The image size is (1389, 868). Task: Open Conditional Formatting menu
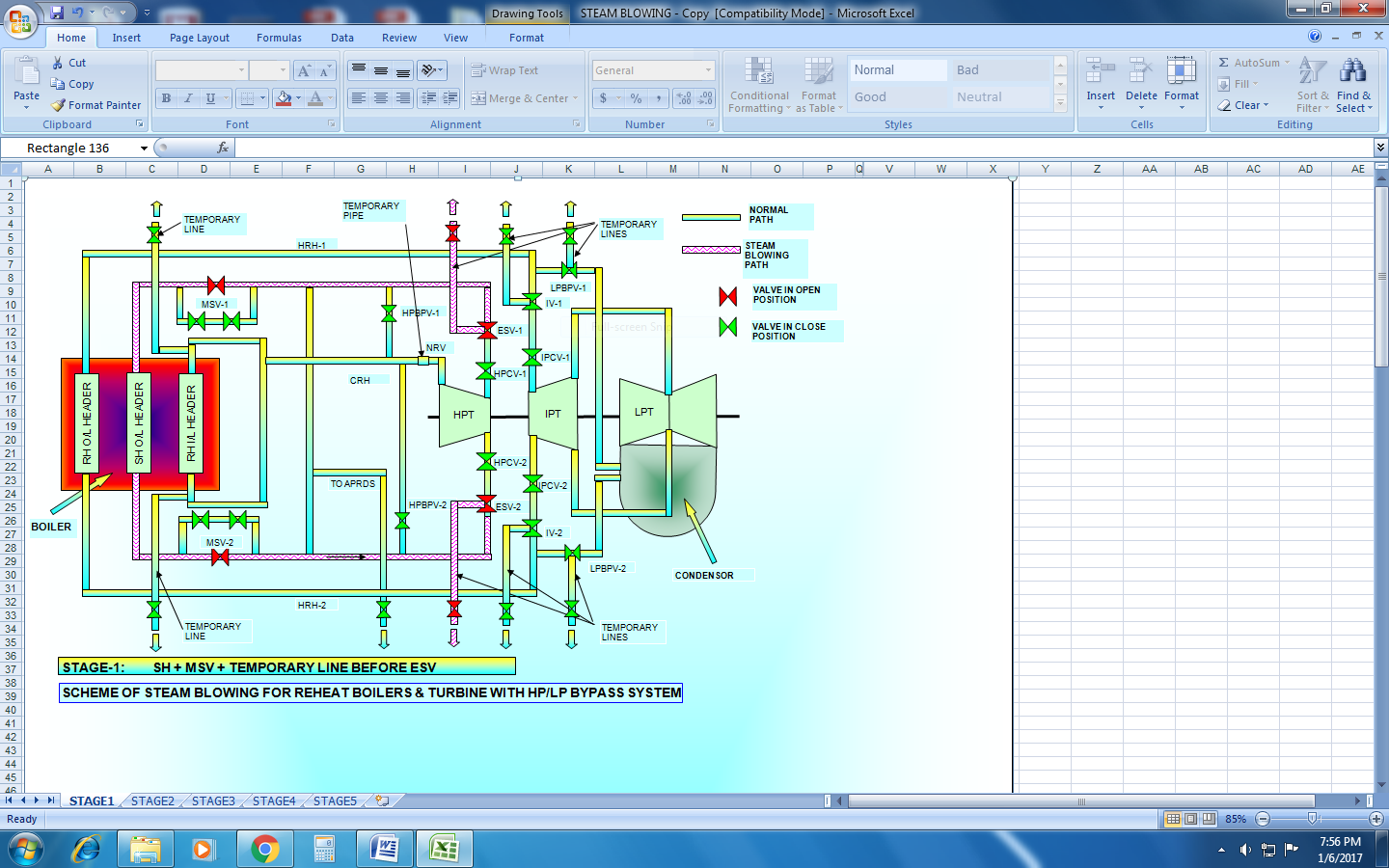click(760, 85)
